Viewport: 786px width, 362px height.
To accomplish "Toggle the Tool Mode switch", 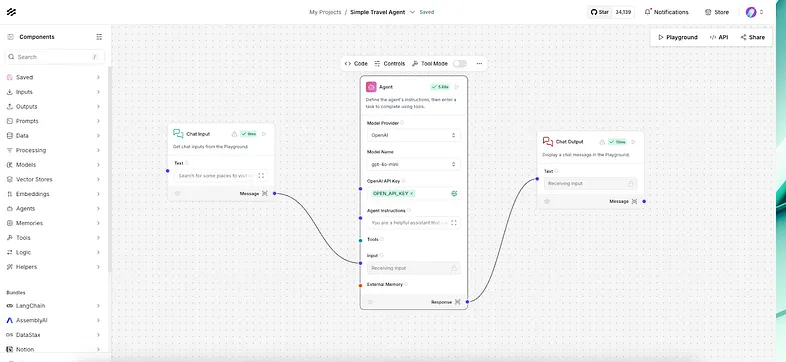I will (460, 64).
